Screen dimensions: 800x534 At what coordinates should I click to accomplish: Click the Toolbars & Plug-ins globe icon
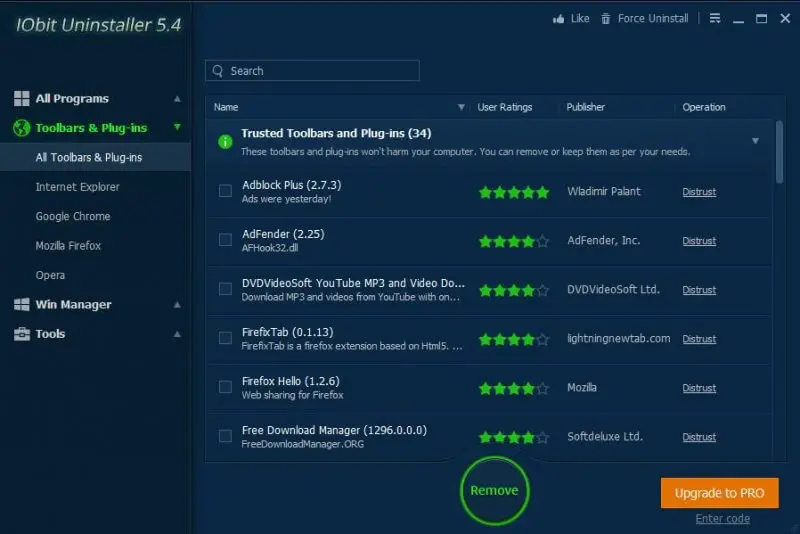[21, 128]
